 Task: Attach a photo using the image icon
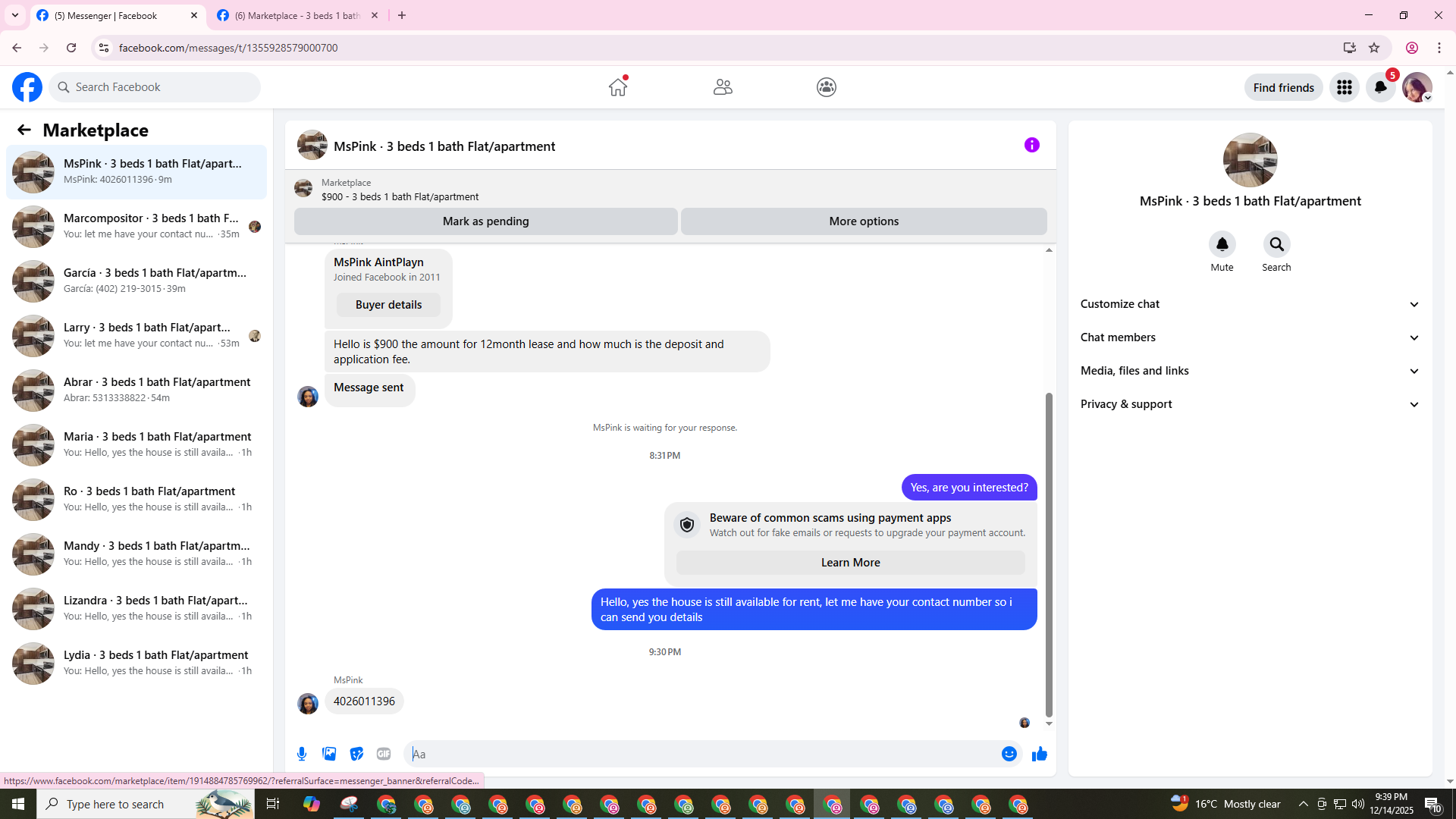(329, 754)
